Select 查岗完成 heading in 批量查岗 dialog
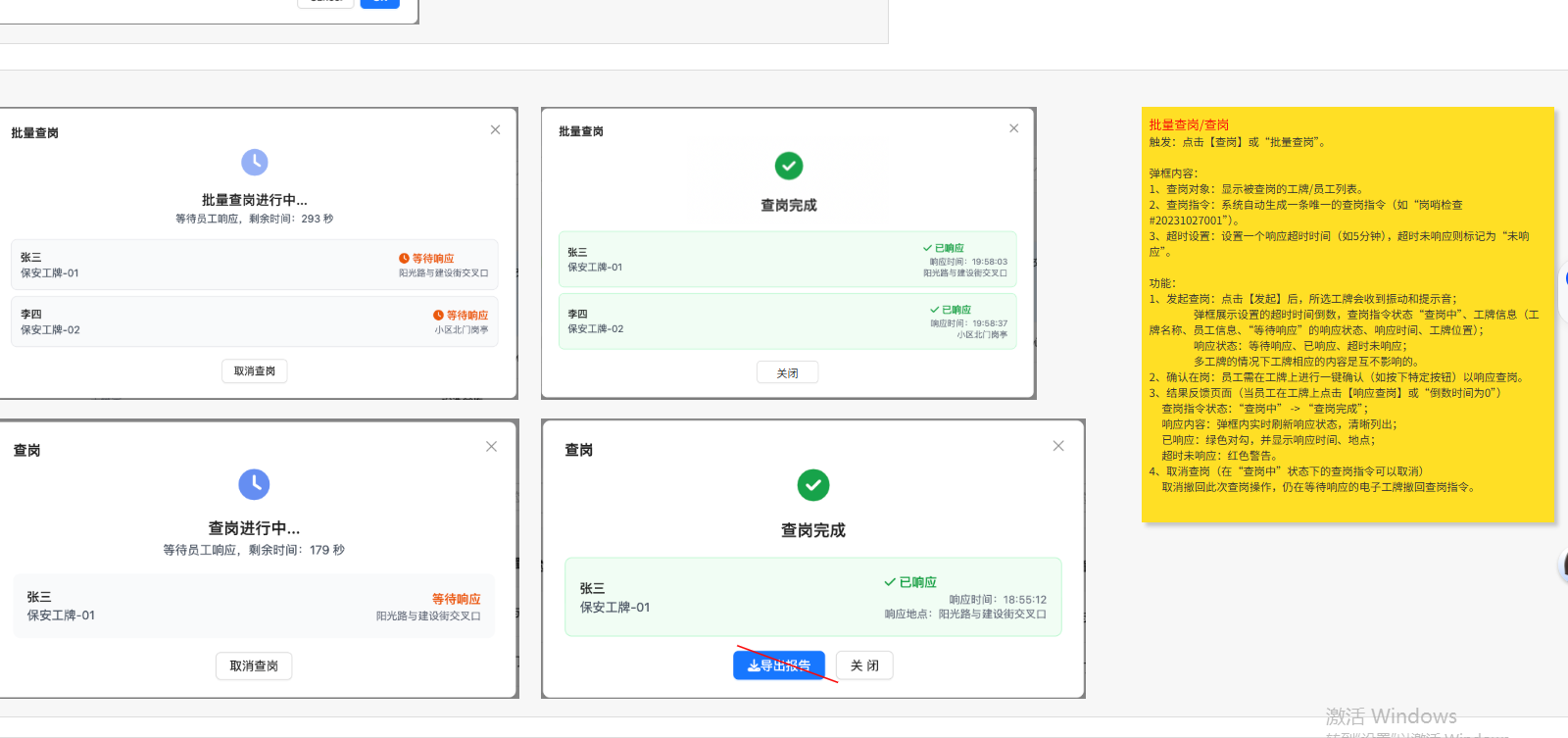 point(789,205)
